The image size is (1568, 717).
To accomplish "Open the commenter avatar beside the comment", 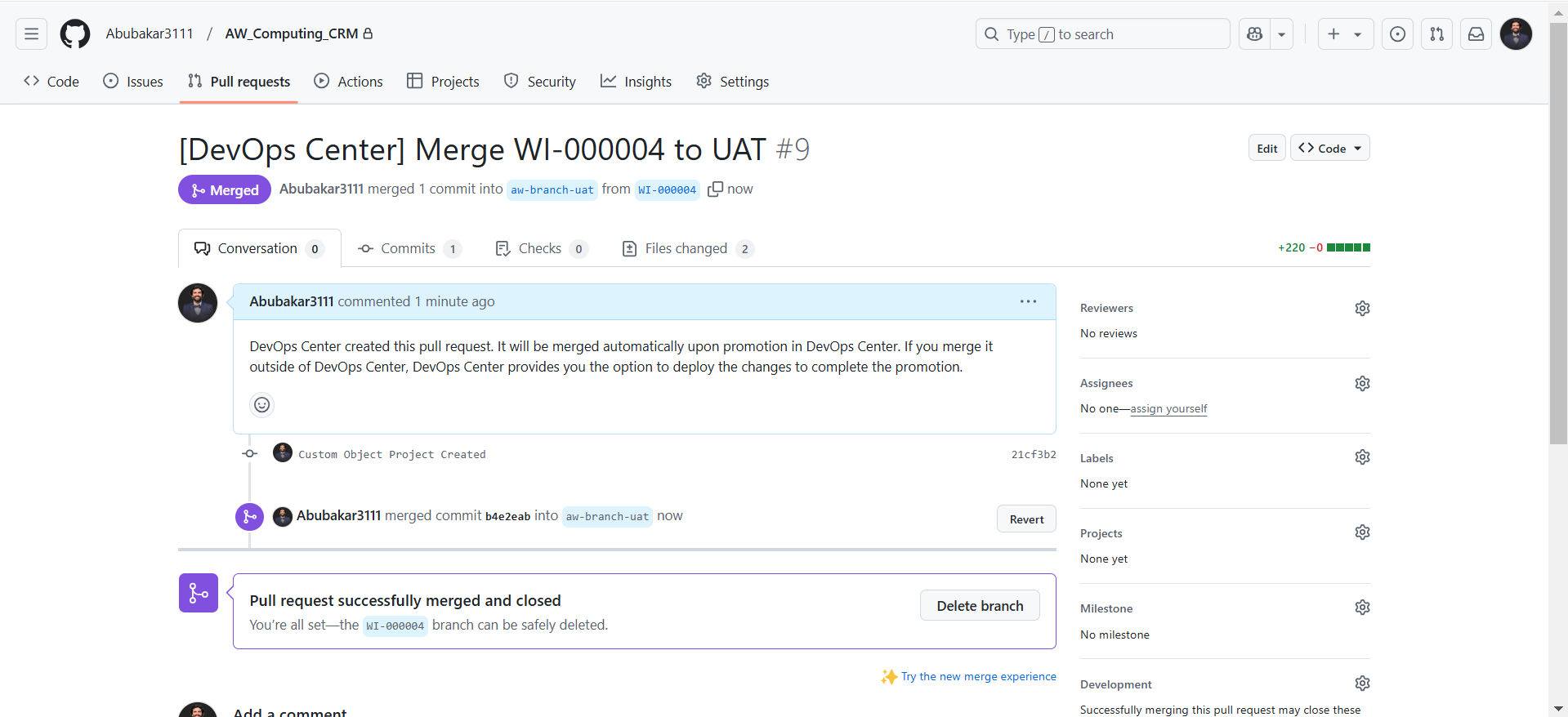I will (198, 303).
